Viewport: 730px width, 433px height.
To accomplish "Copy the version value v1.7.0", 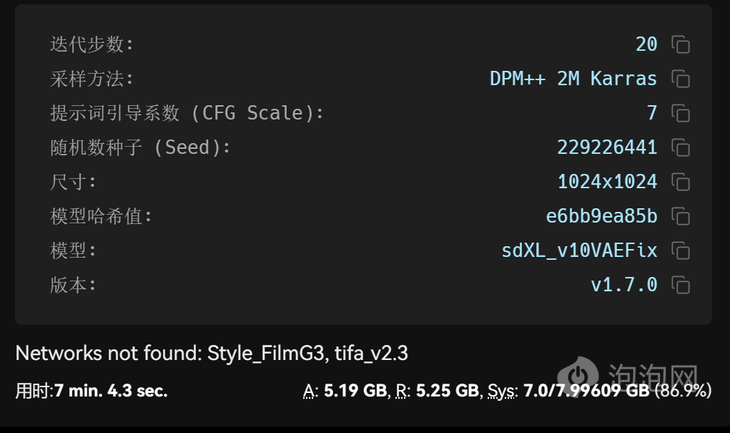I will pyautogui.click(x=681, y=285).
